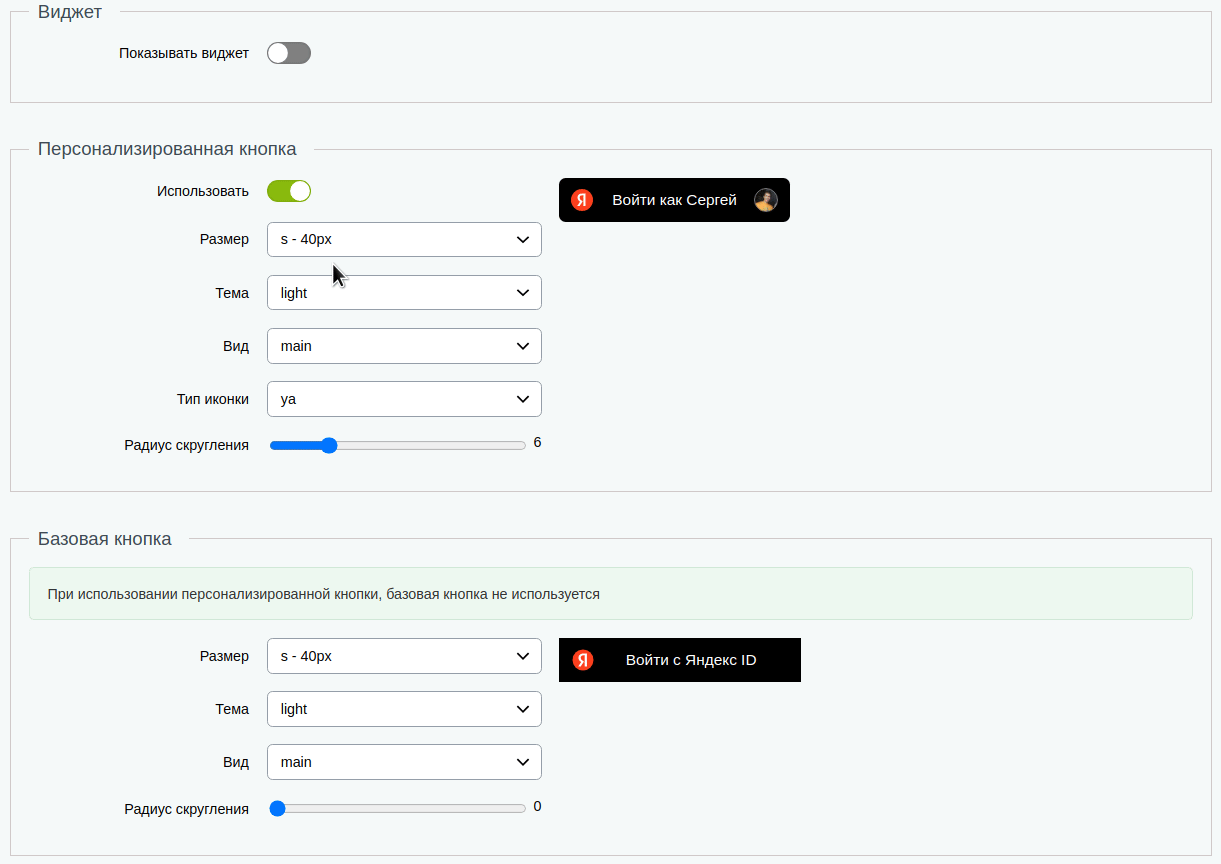This screenshot has height=864, width=1221.
Task: Open the base button Размер dropdown
Action: (404, 655)
